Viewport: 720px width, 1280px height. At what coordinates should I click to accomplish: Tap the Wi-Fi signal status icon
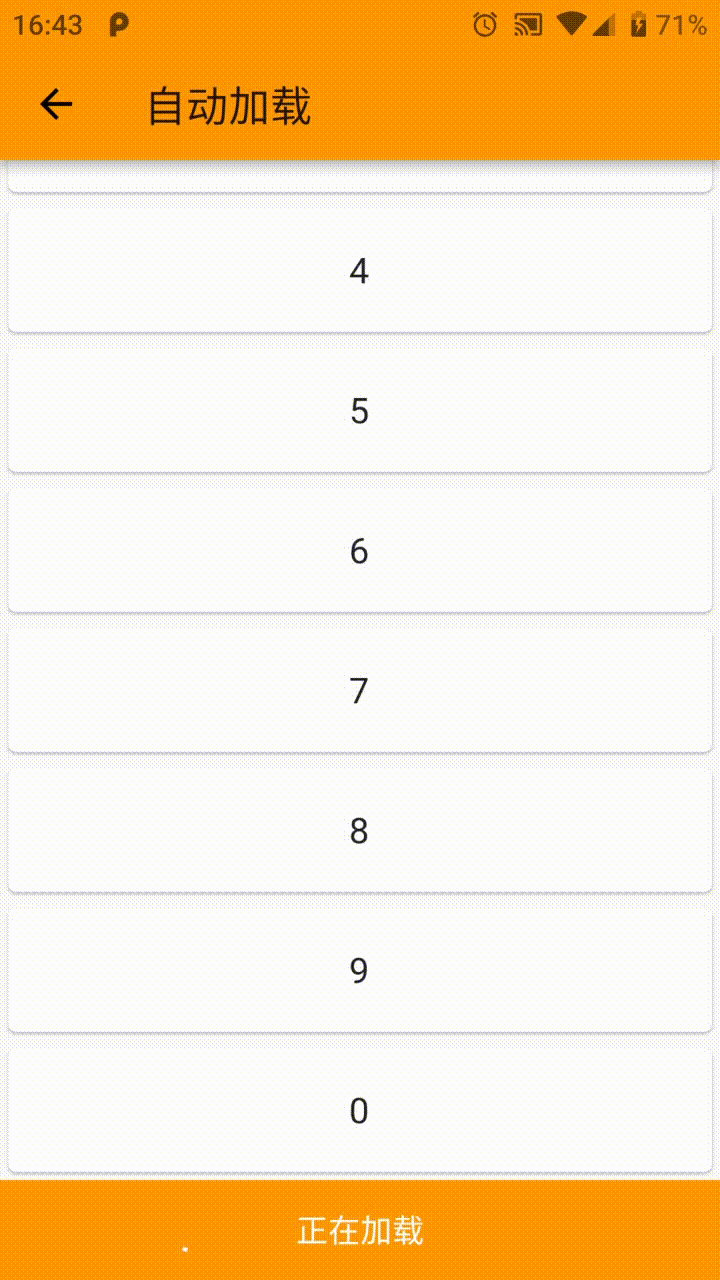571,25
